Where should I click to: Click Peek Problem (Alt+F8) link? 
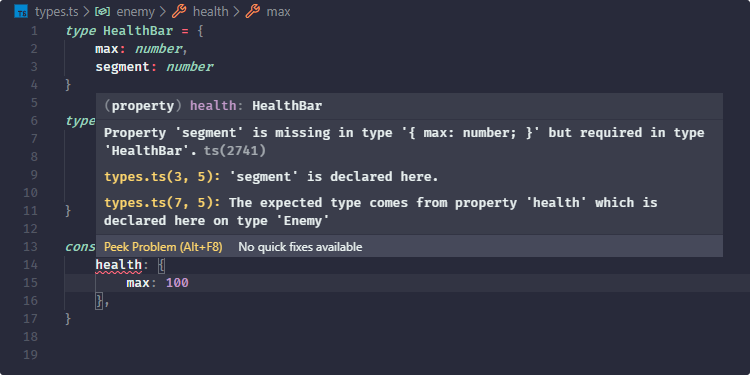coord(163,247)
